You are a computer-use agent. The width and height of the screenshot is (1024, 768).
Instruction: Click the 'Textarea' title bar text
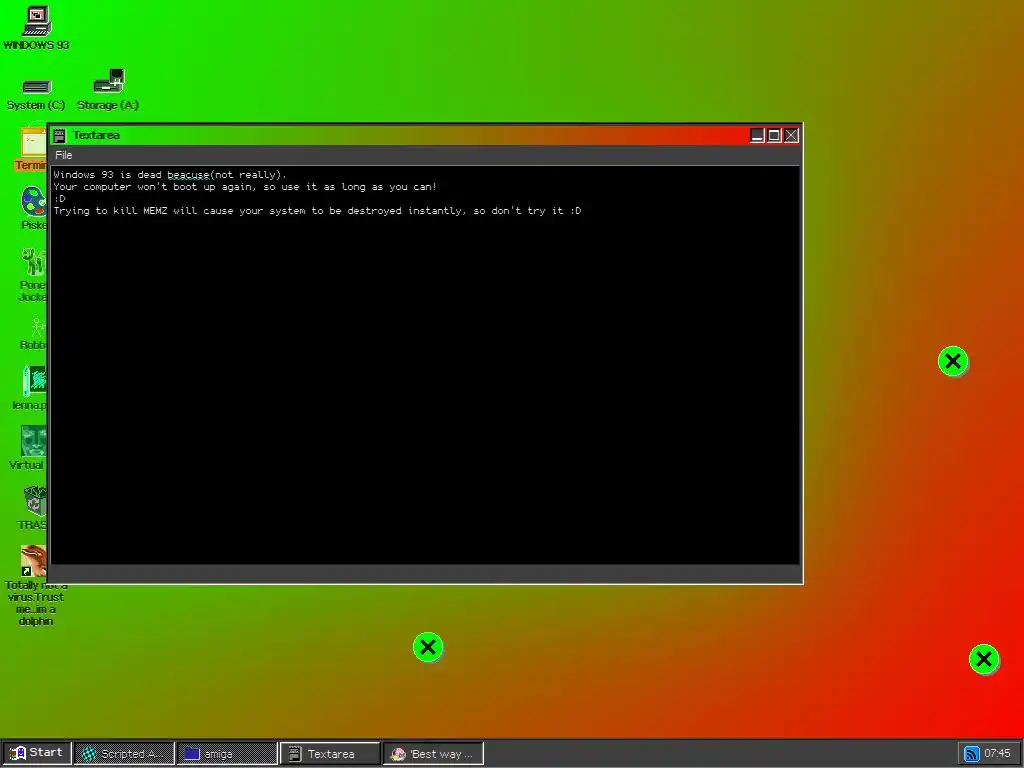coord(96,135)
